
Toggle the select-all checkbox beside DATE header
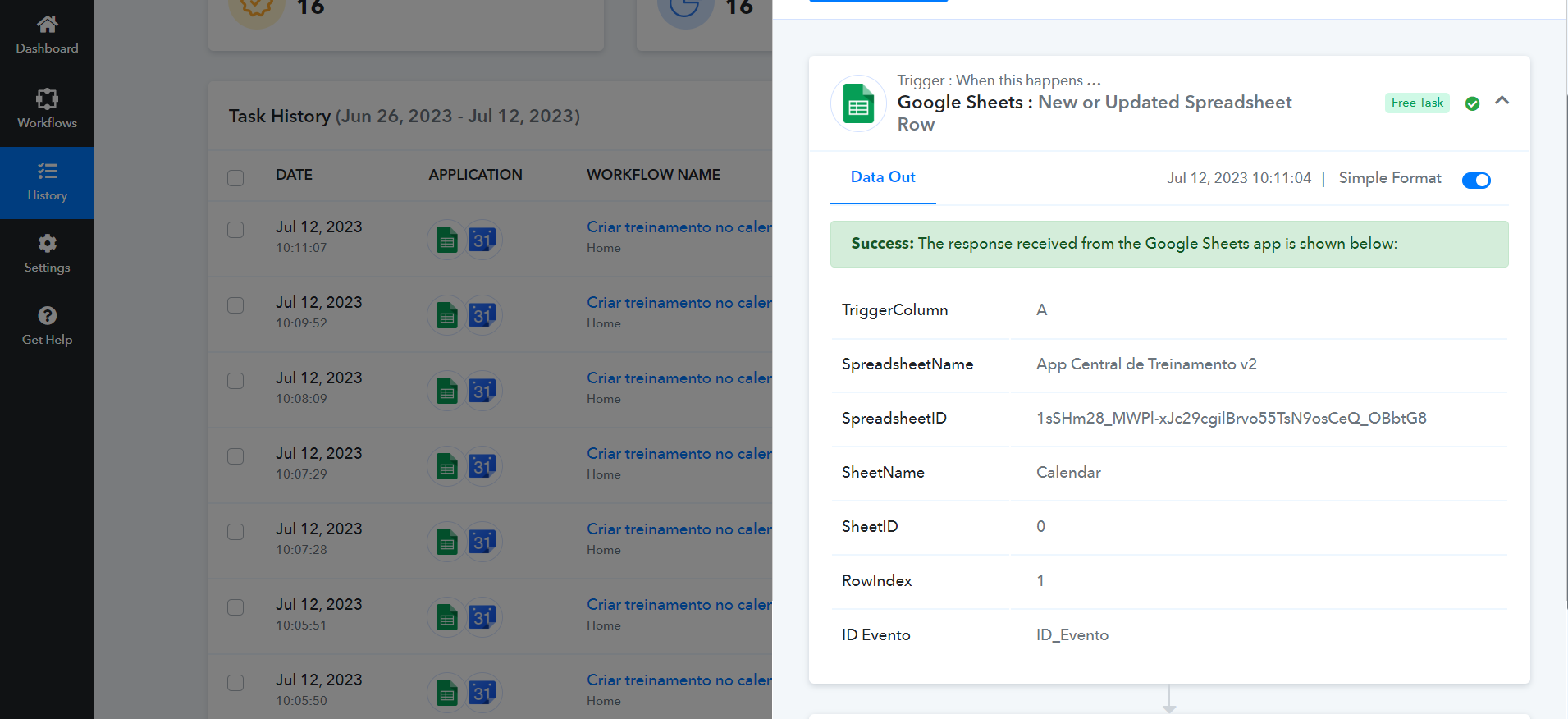point(235,177)
